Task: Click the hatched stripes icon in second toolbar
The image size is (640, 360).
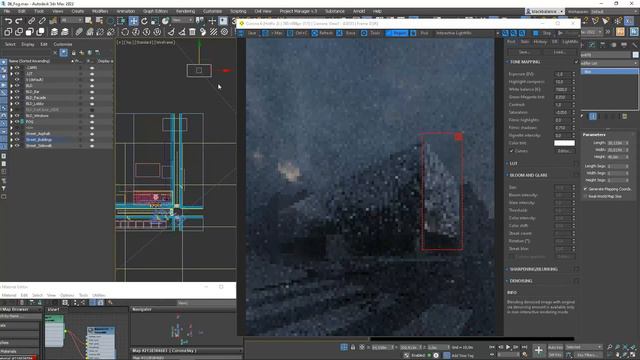Action: 213,31
